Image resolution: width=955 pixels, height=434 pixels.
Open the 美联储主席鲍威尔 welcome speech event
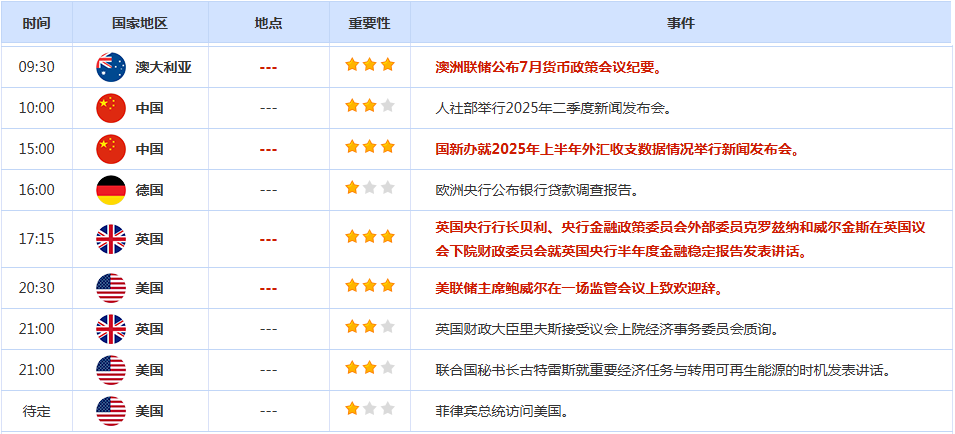tap(579, 288)
